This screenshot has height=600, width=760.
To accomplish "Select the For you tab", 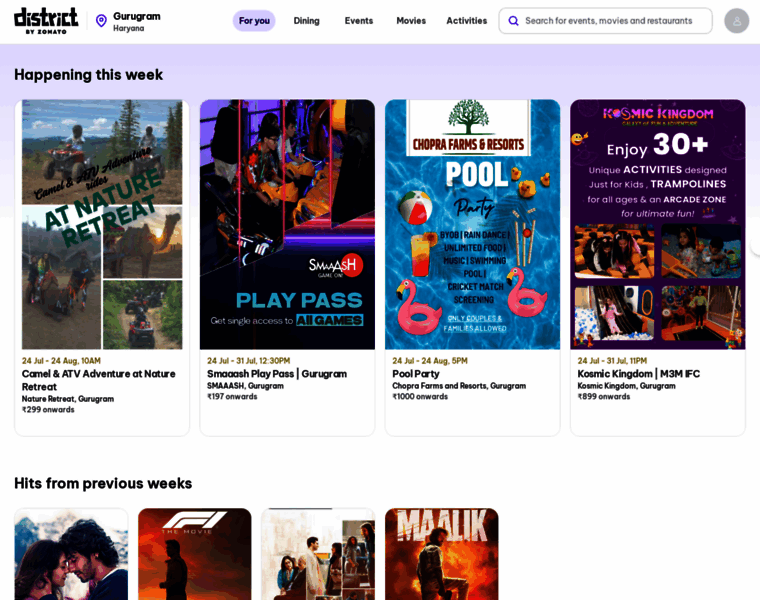I will tap(254, 21).
